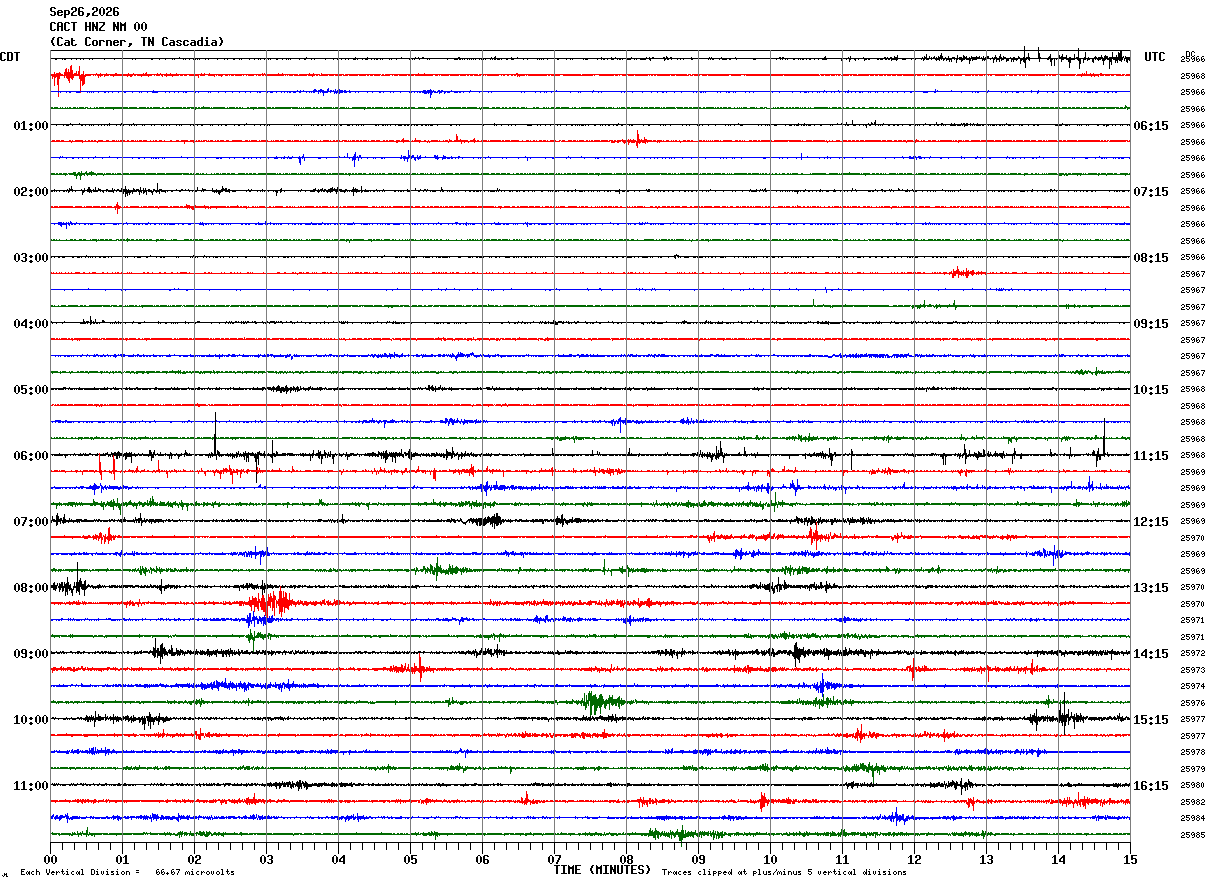The height and width of the screenshot is (886, 1210).
Task: Click the 01:00 CDT hour label
Action: click(x=30, y=126)
